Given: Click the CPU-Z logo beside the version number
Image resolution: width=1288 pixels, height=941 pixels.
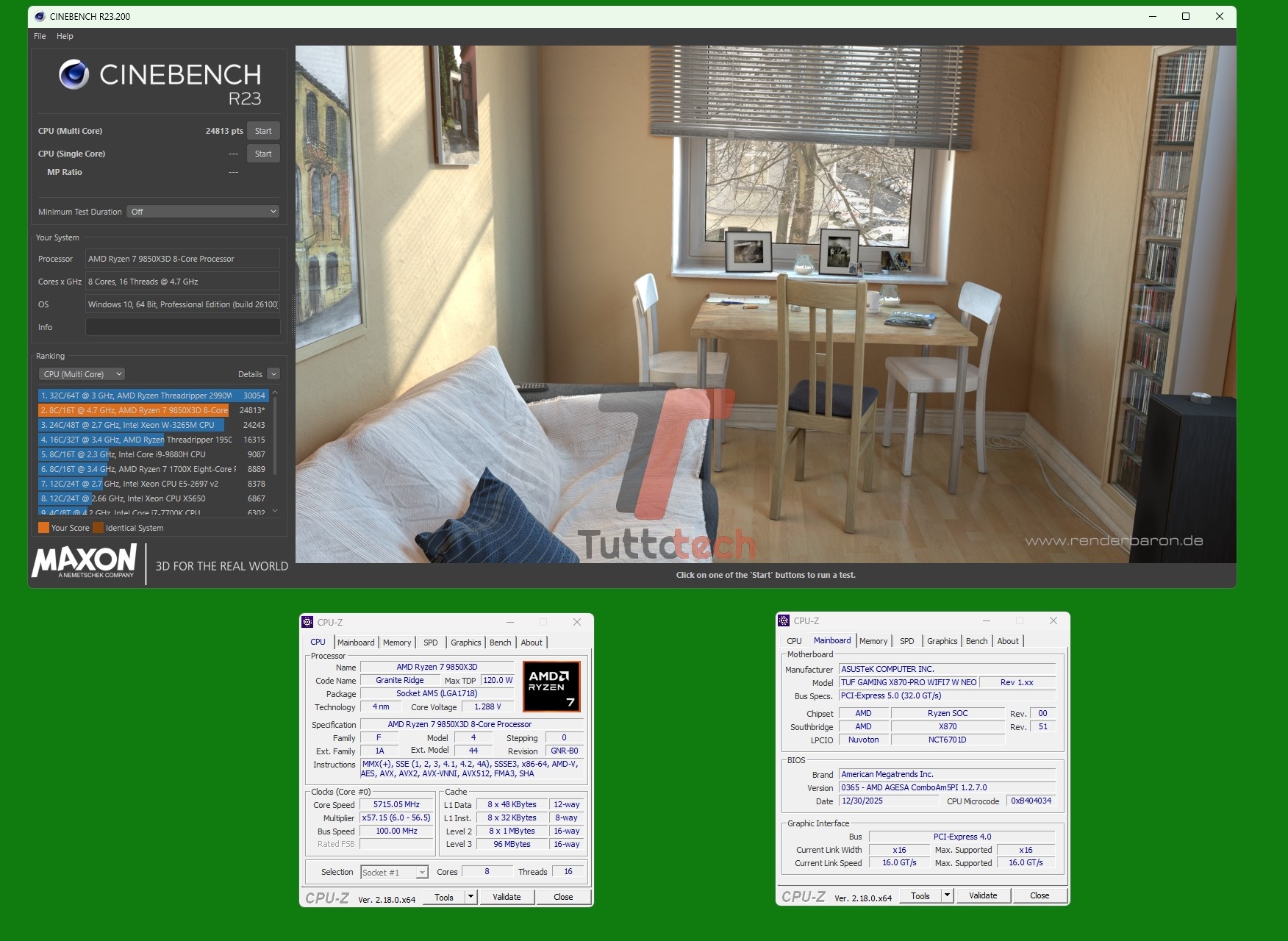Looking at the screenshot, I should click(x=327, y=897).
